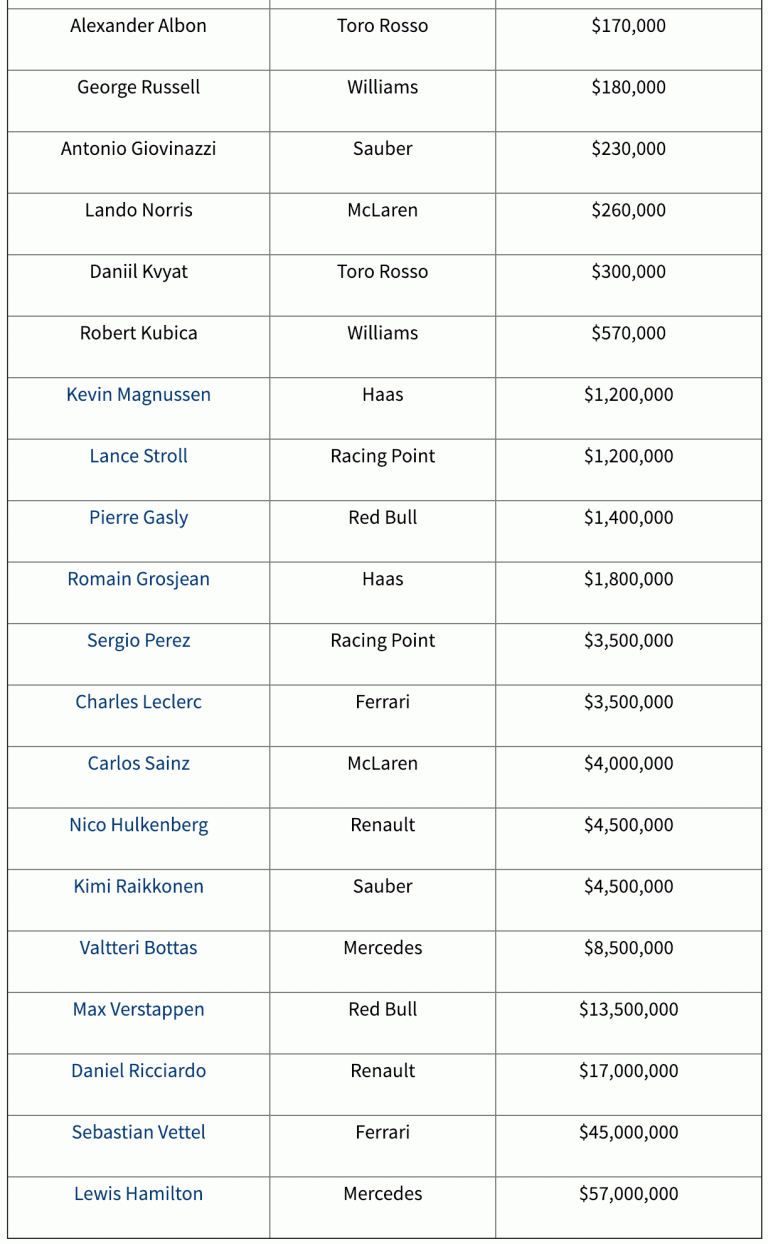Open the Charles Leclerc link
Screen dimensions: 768x1244
click(x=138, y=702)
